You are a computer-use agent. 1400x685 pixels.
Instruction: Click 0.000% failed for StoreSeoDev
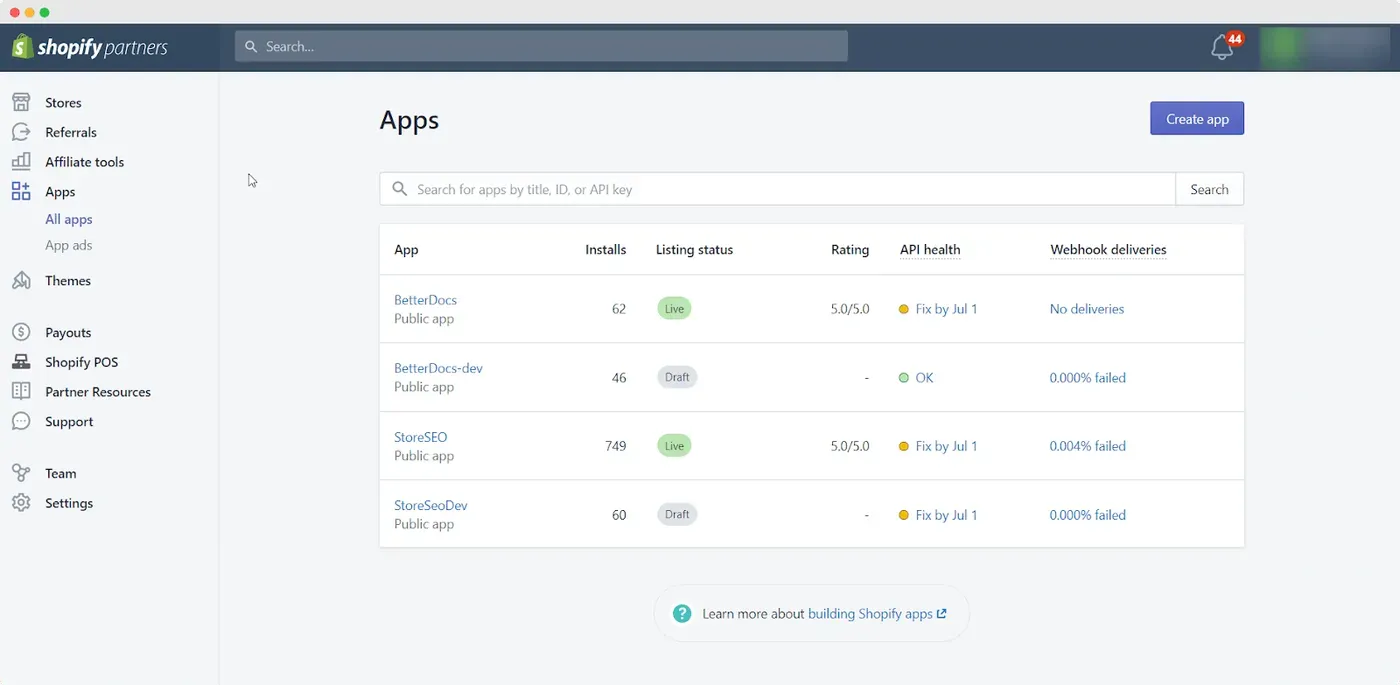(x=1087, y=515)
